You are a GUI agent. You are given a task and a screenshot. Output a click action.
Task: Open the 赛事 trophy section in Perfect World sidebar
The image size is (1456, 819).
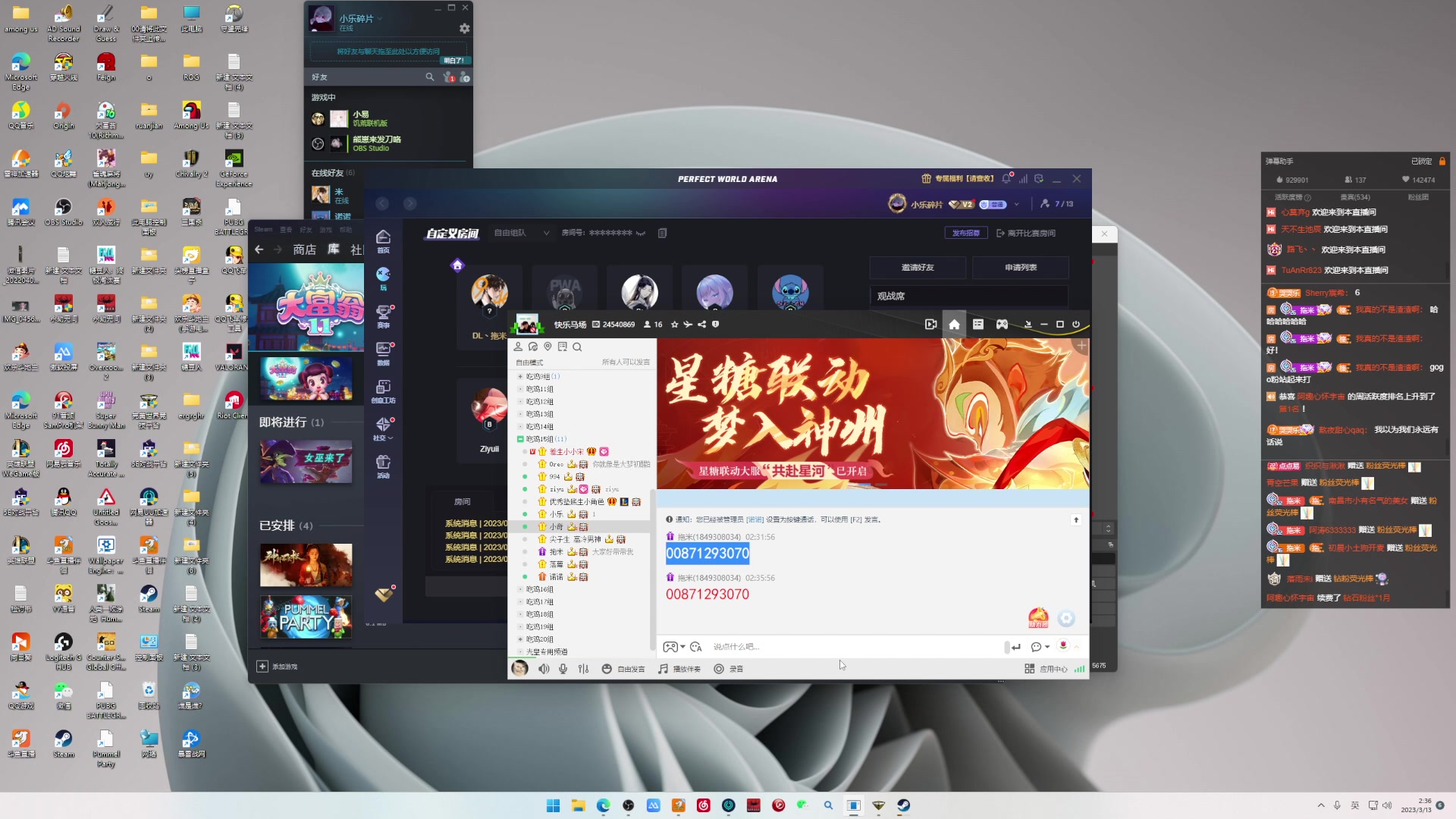point(384,316)
